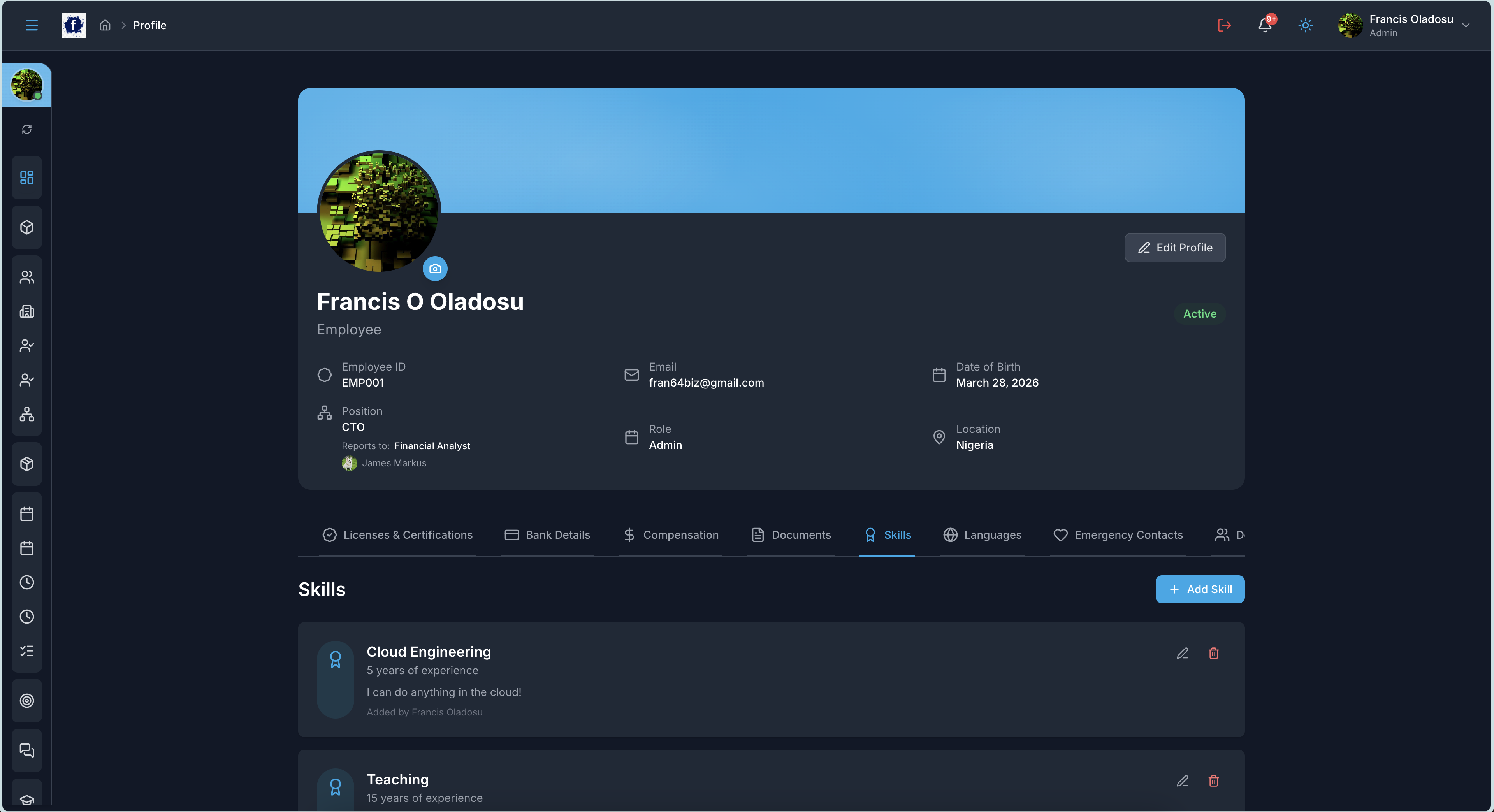Image resolution: width=1494 pixels, height=812 pixels.
Task: Click the Edit Profile button
Action: 1175,248
